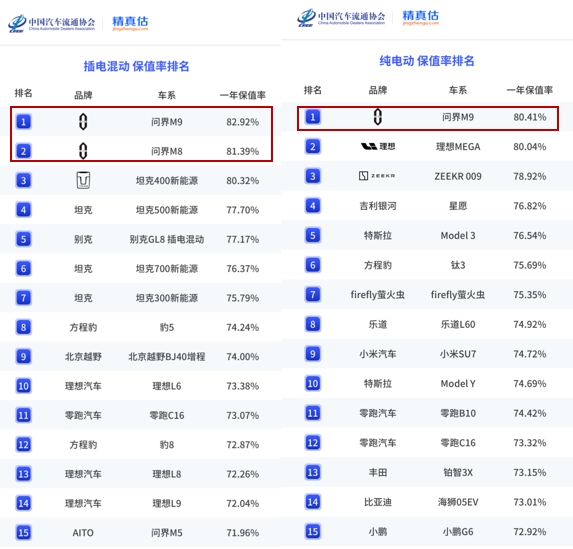573x549 pixels.
Task: Click the 82.92% value for 问界M9
Action: click(243, 122)
